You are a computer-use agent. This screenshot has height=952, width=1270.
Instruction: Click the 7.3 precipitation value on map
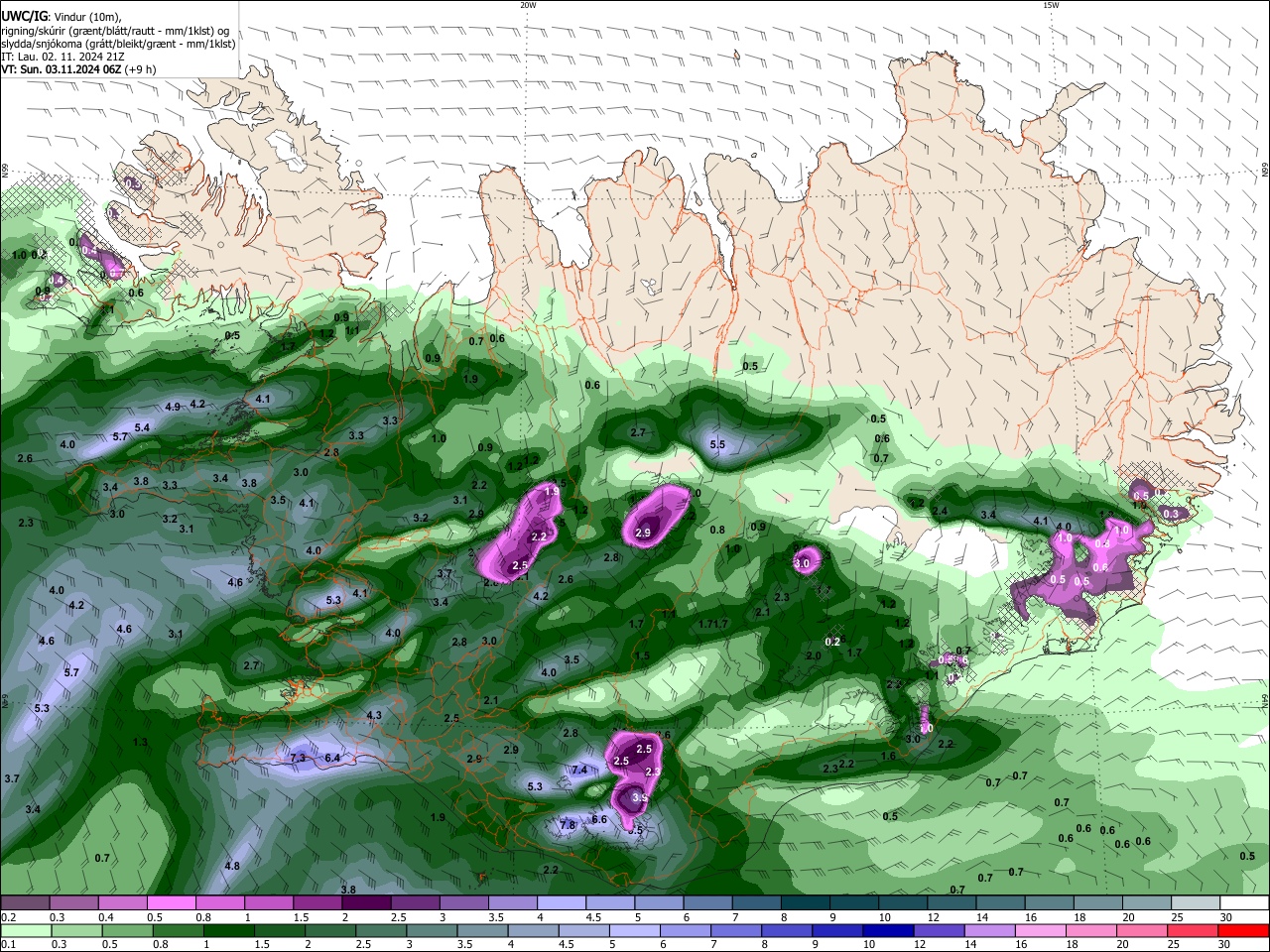point(298,758)
